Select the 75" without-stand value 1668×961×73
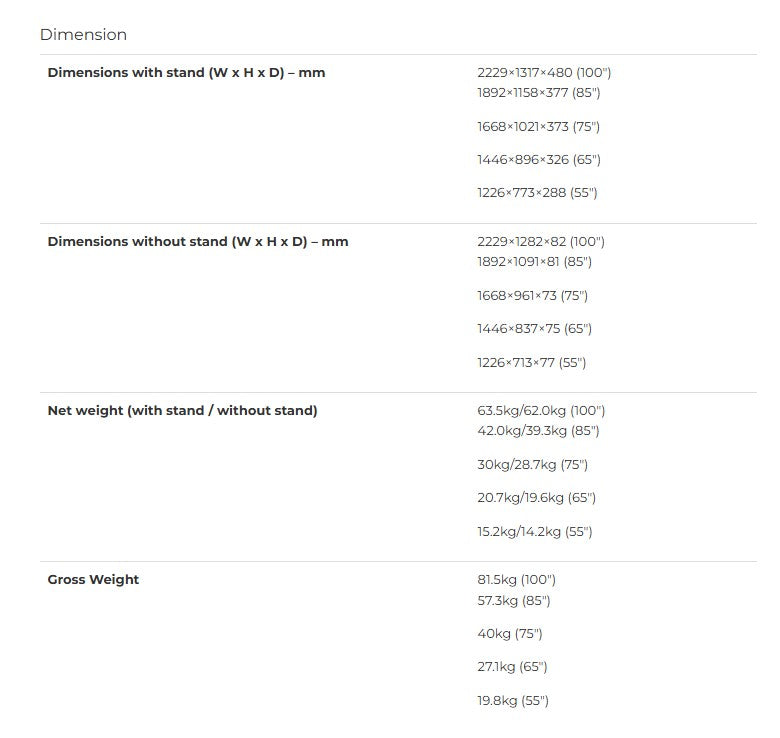 pyautogui.click(x=532, y=296)
